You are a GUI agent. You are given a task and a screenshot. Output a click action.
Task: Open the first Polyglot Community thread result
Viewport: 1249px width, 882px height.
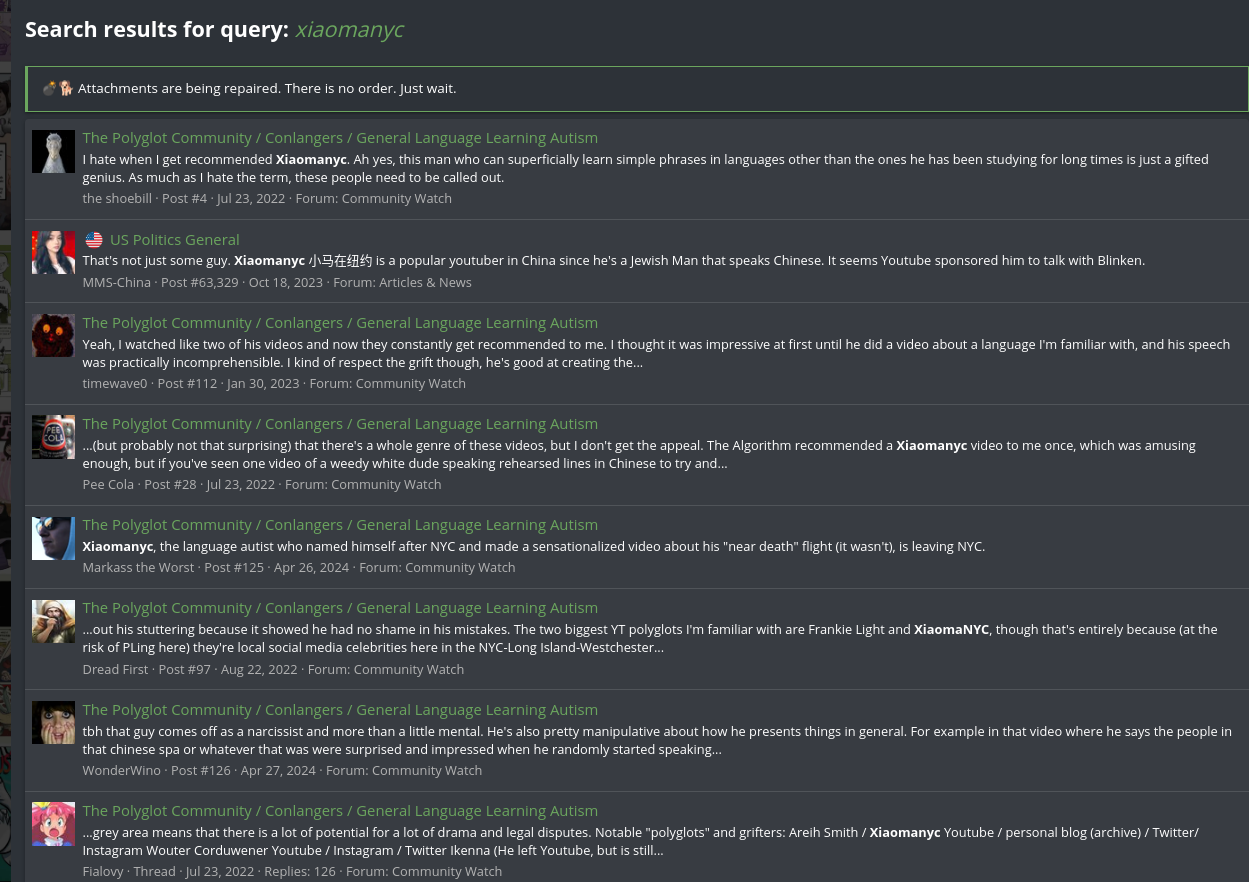(x=340, y=138)
